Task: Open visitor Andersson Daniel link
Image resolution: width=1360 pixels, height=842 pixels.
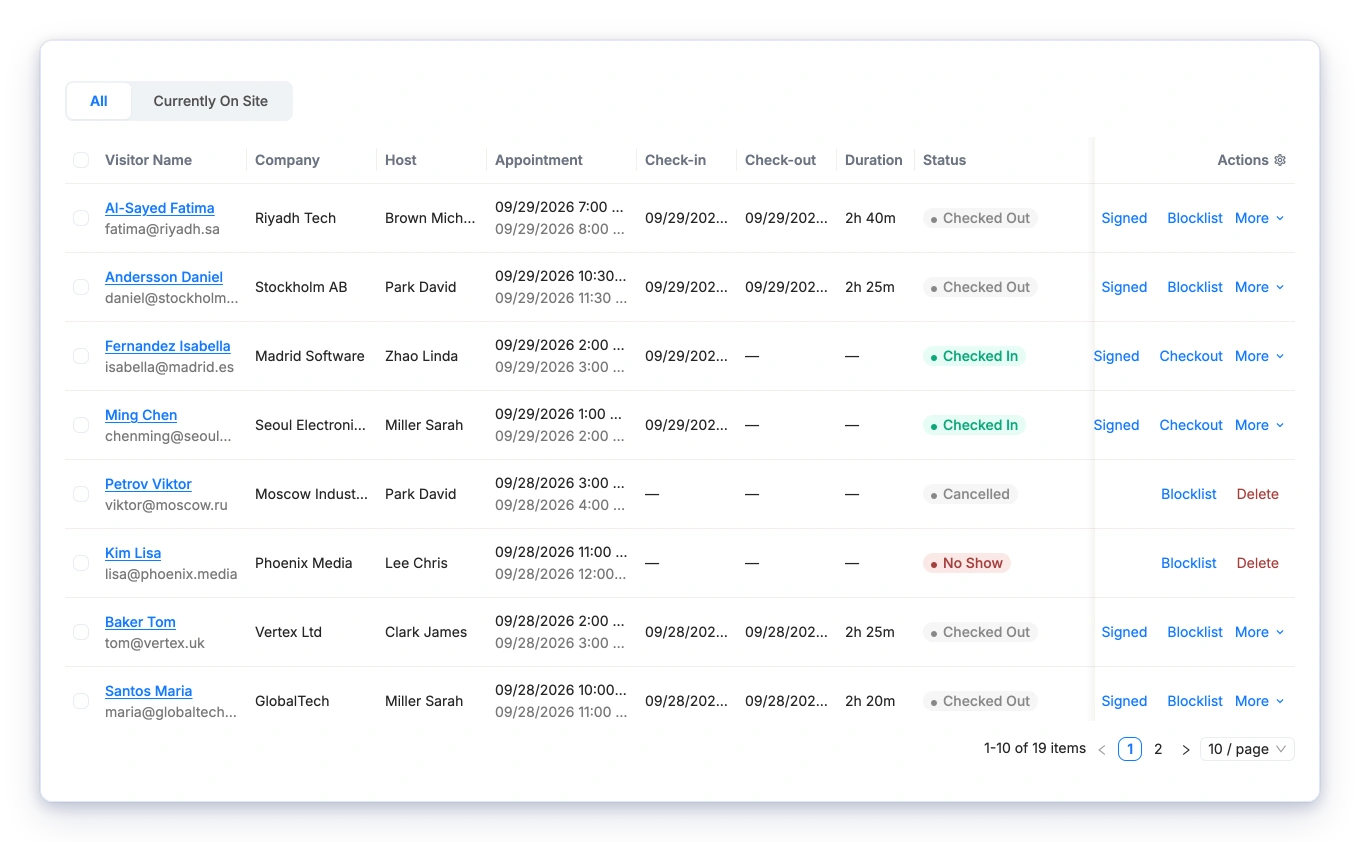Action: pos(164,277)
